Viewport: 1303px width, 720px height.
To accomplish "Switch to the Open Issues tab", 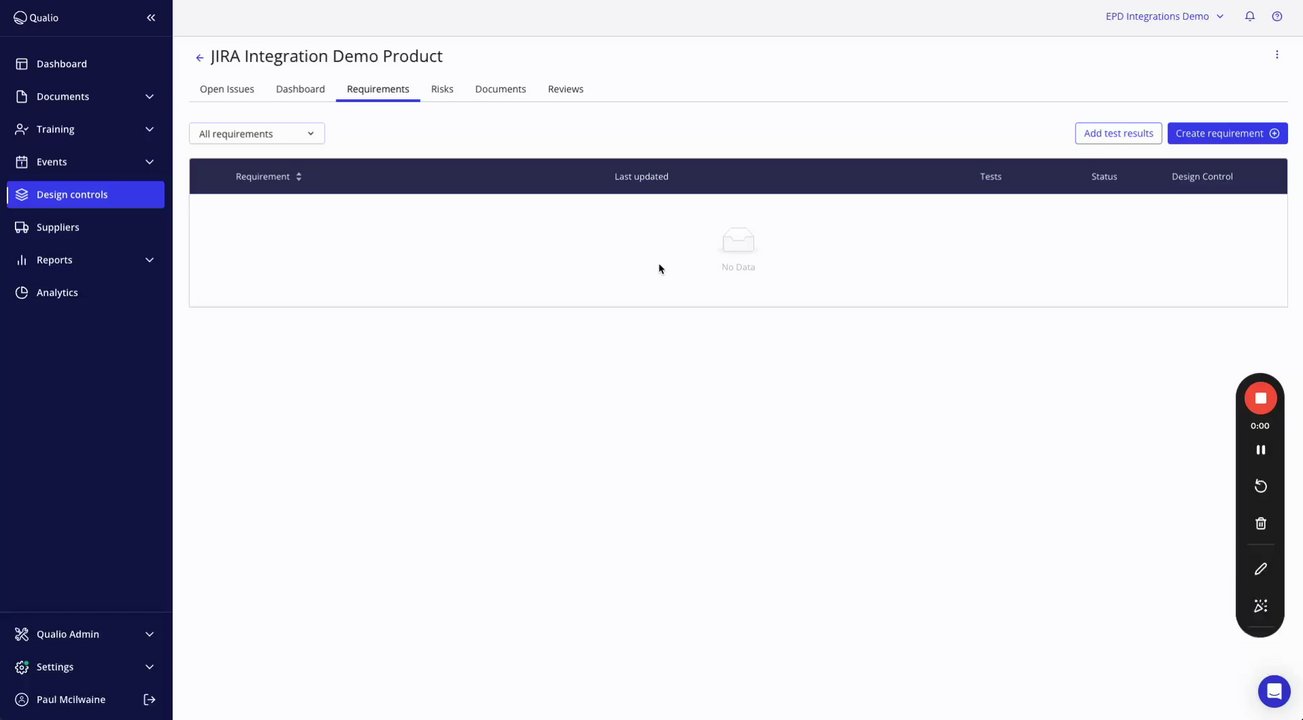I will 227,89.
